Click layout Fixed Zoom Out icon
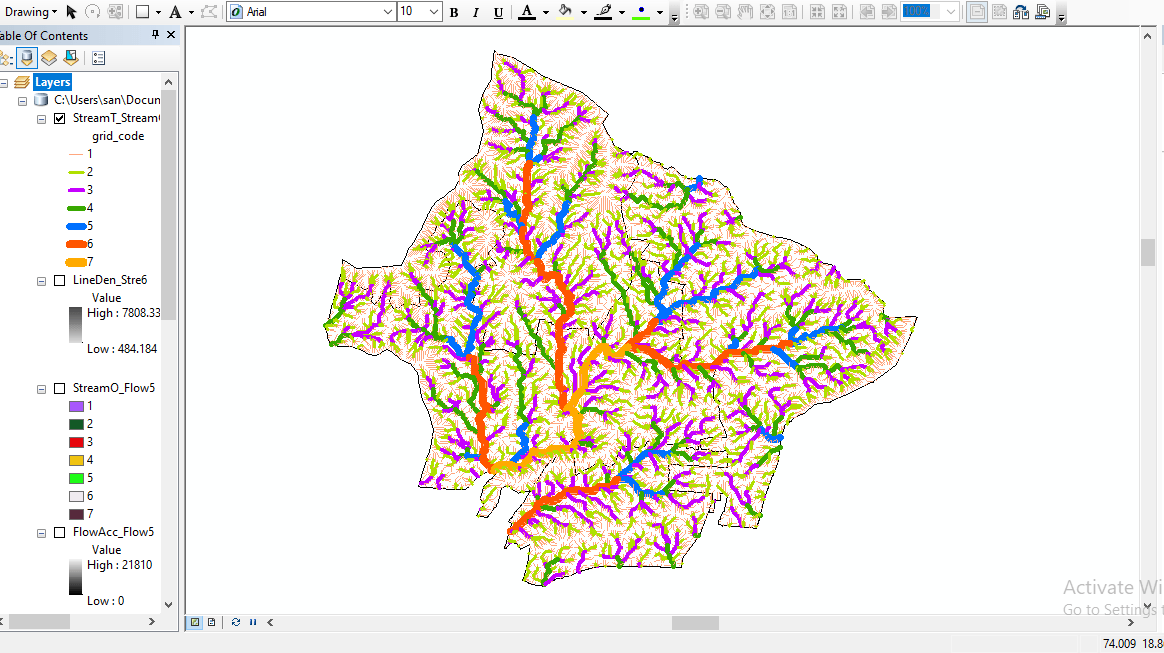The image size is (1164, 653). click(840, 12)
